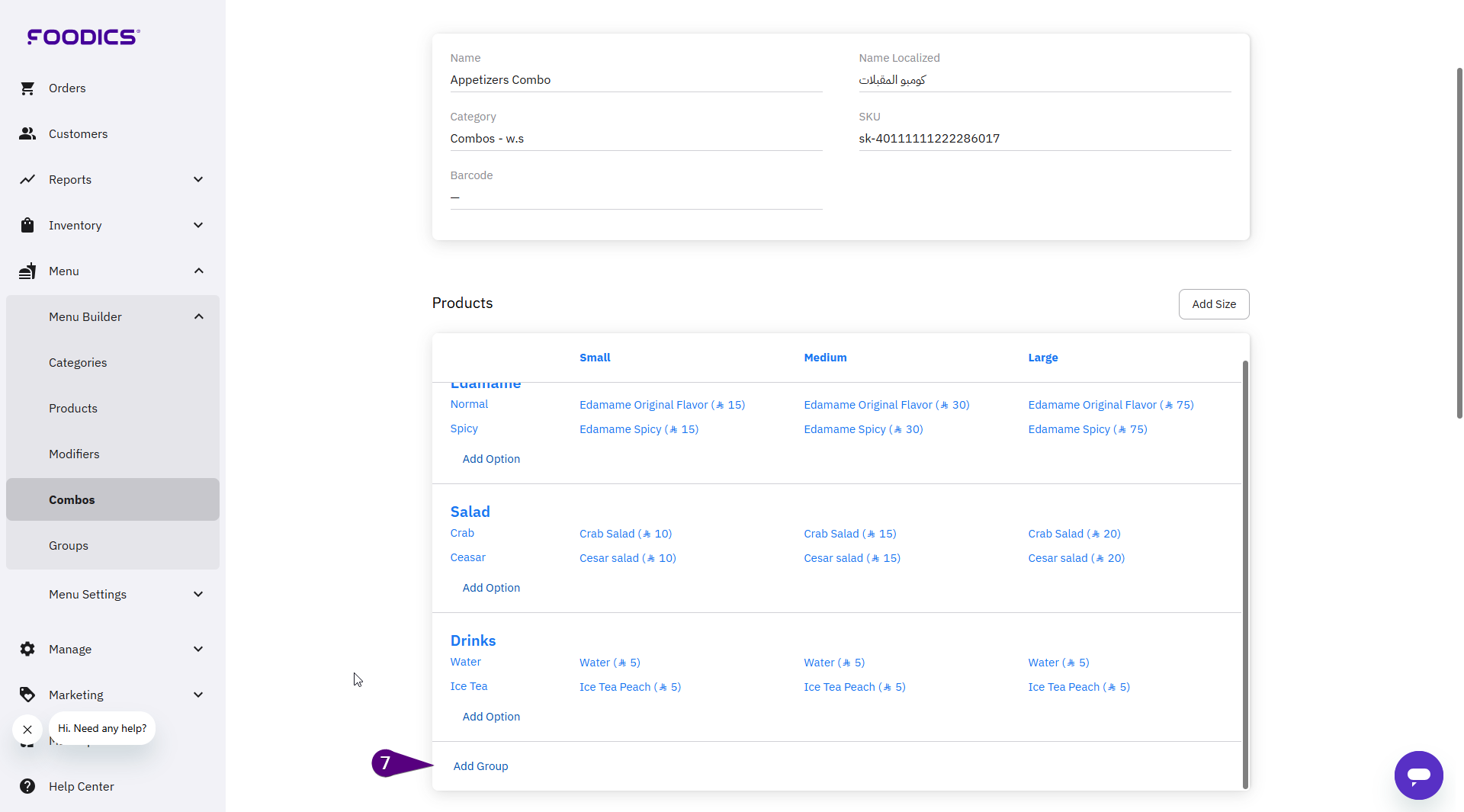Screen dimensions: 1464x812
Task: Collapse the Menu Builder section chevron
Action: 198,317
